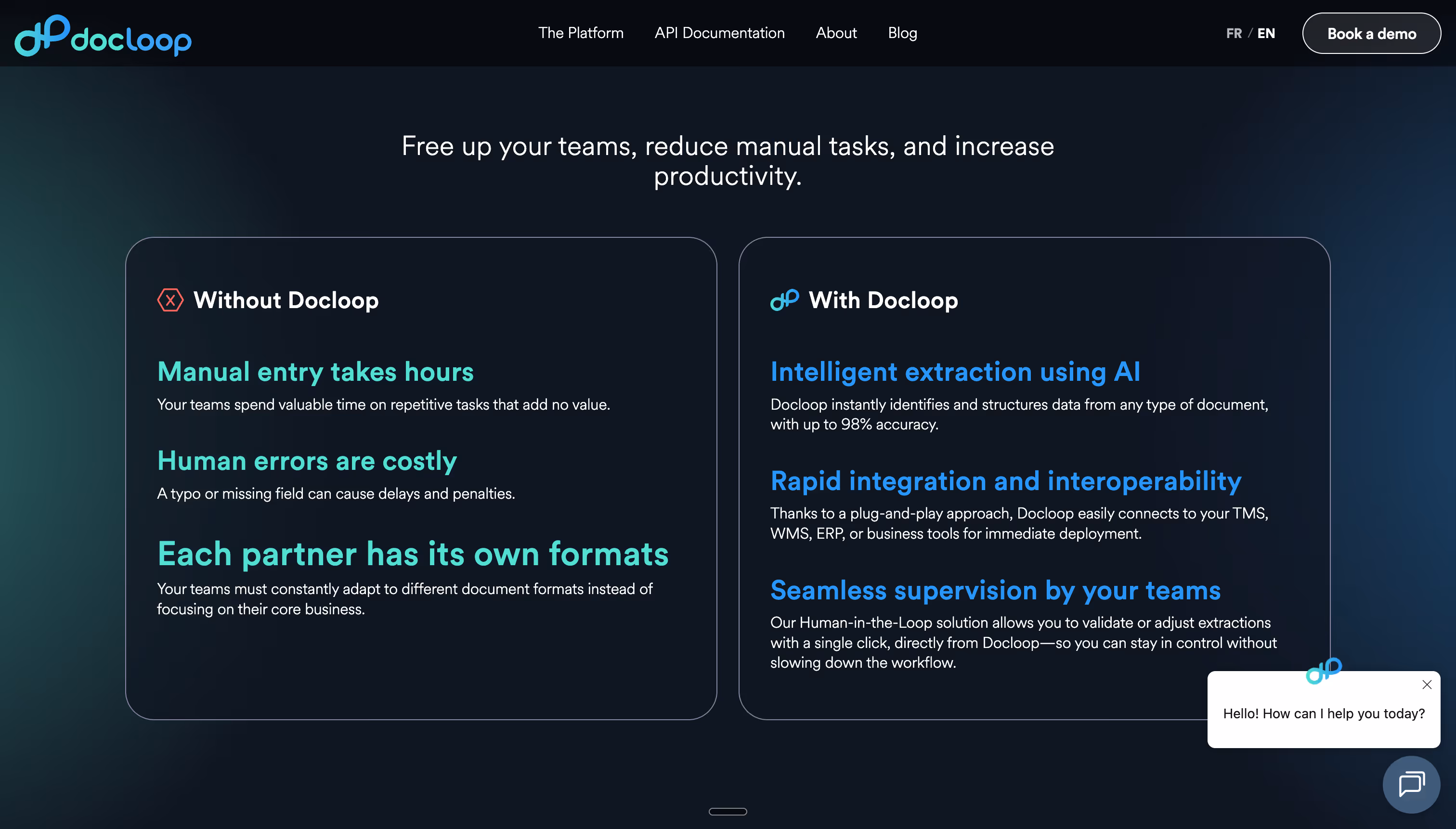Click Seamless supervision by your teams heading
This screenshot has width=1456, height=829.
[x=995, y=590]
